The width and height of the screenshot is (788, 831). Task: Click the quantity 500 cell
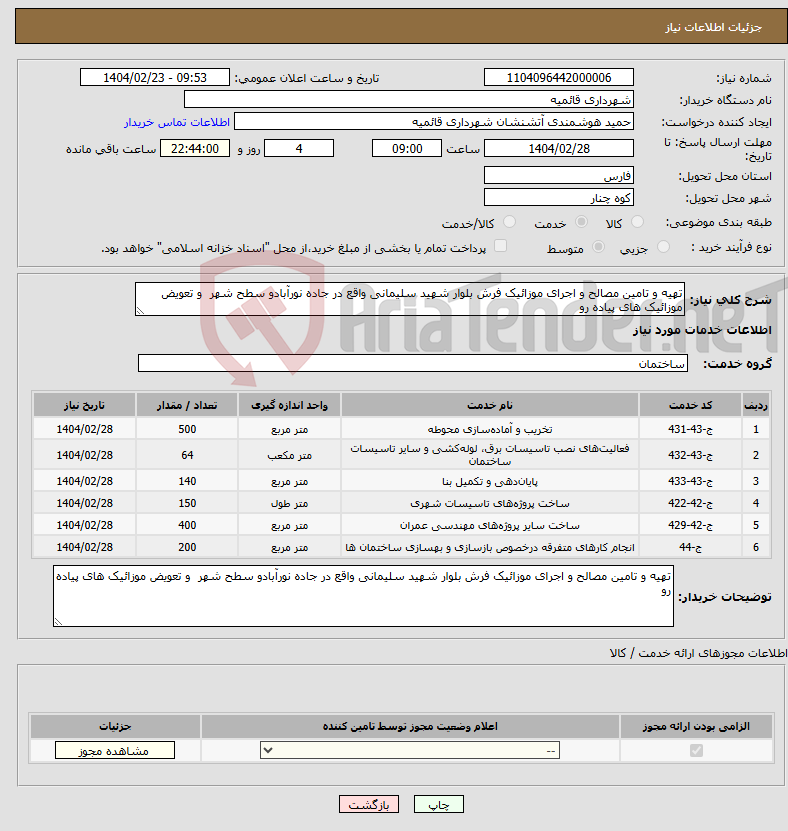coord(187,429)
